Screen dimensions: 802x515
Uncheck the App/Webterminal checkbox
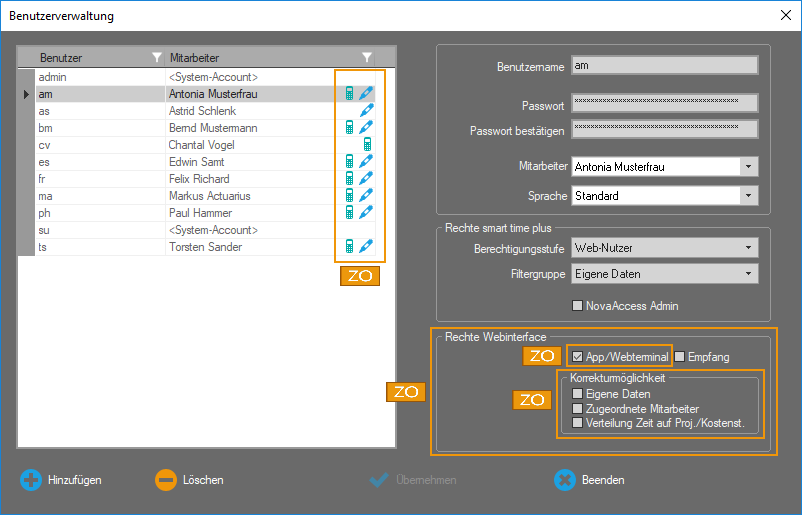(577, 356)
